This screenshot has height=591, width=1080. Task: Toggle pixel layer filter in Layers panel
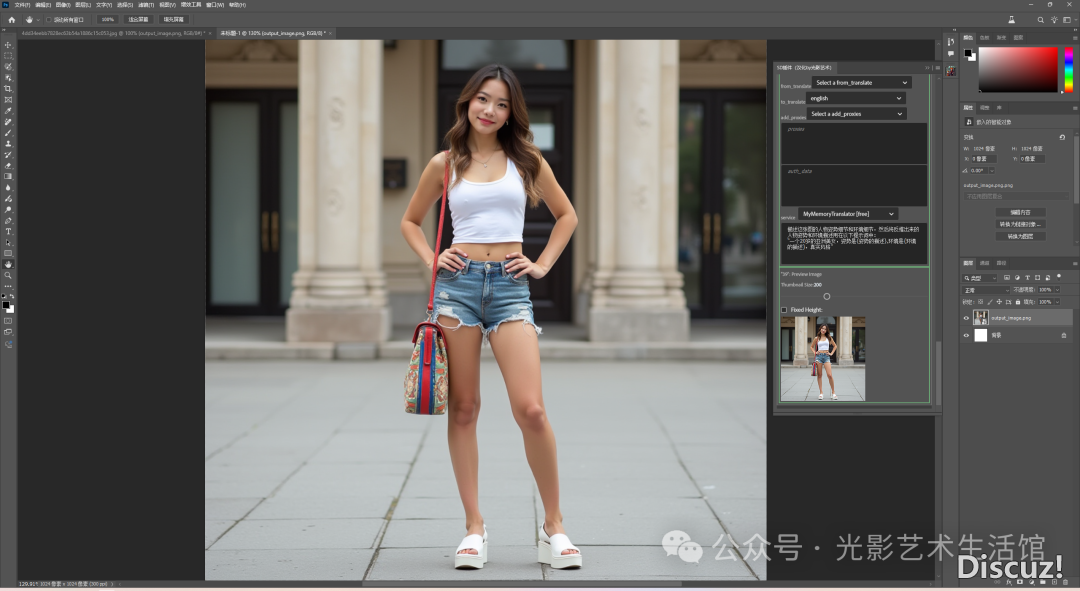(x=1007, y=278)
